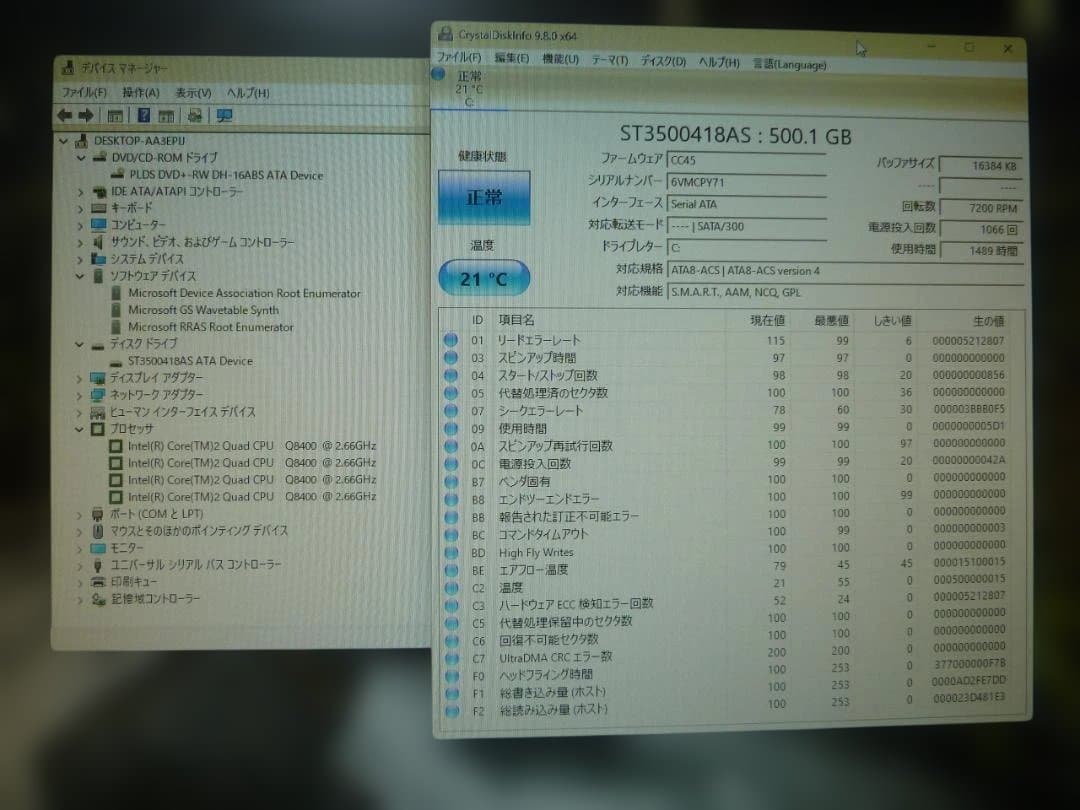Click the forward arrow in Device Manager toolbar

[x=85, y=115]
